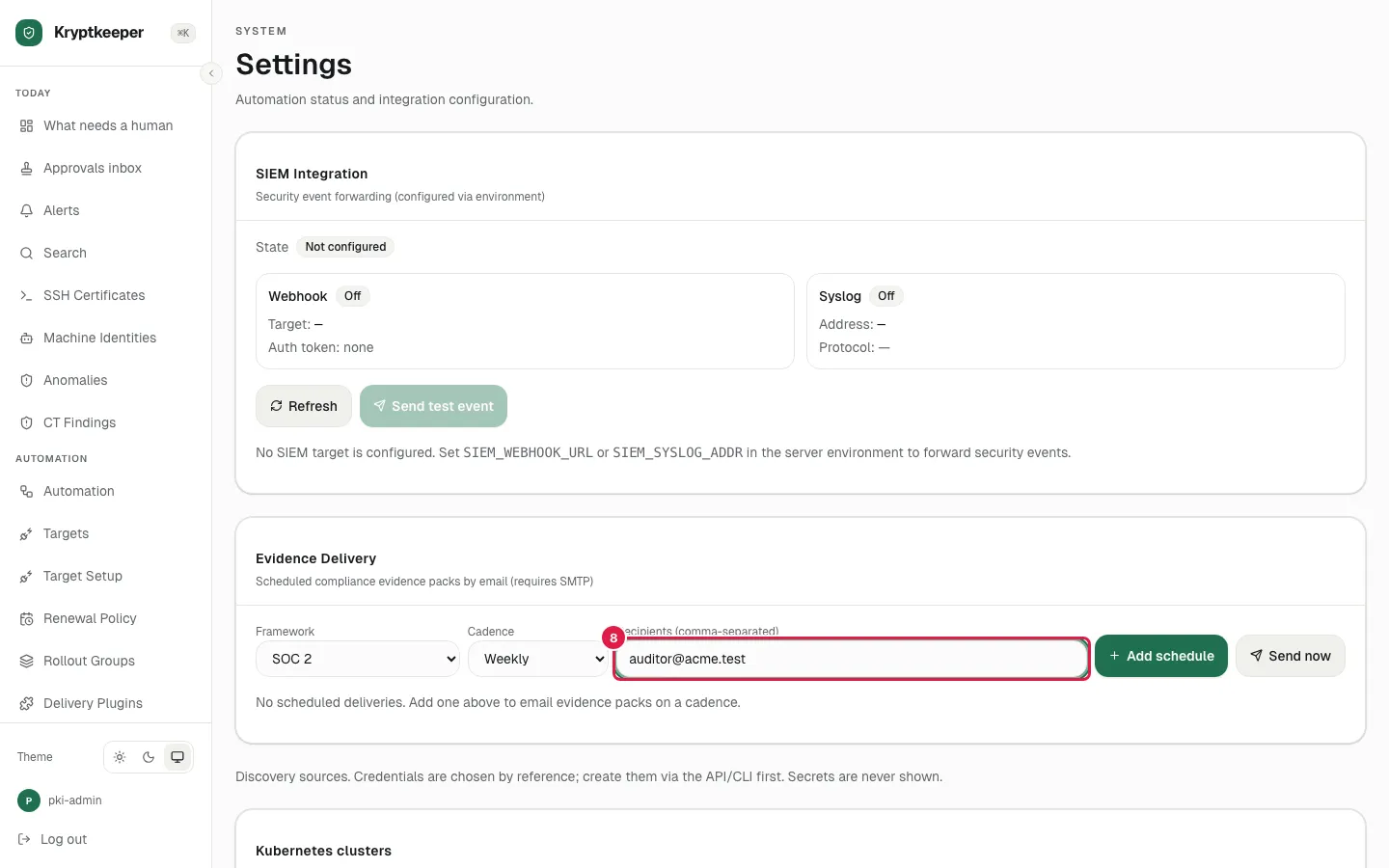The height and width of the screenshot is (868, 1389).
Task: Click the Targets plug icon
Action: click(x=27, y=533)
